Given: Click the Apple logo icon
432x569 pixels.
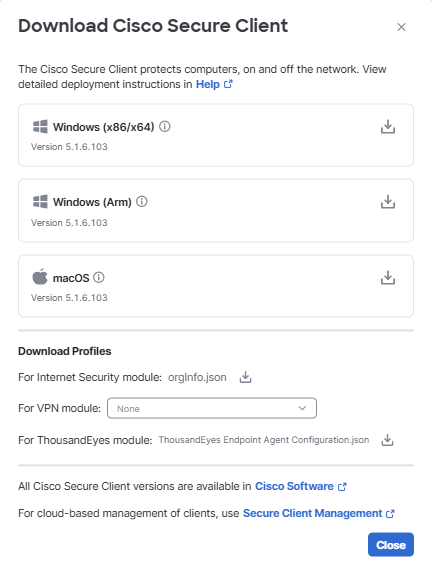Looking at the screenshot, I should pos(40,277).
